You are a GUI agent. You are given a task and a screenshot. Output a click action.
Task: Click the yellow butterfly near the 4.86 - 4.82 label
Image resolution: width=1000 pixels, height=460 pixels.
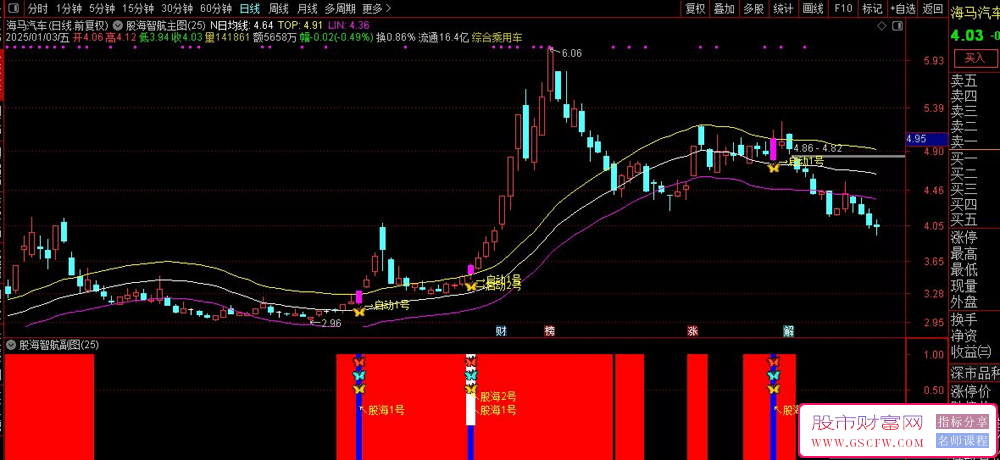[x=774, y=168]
